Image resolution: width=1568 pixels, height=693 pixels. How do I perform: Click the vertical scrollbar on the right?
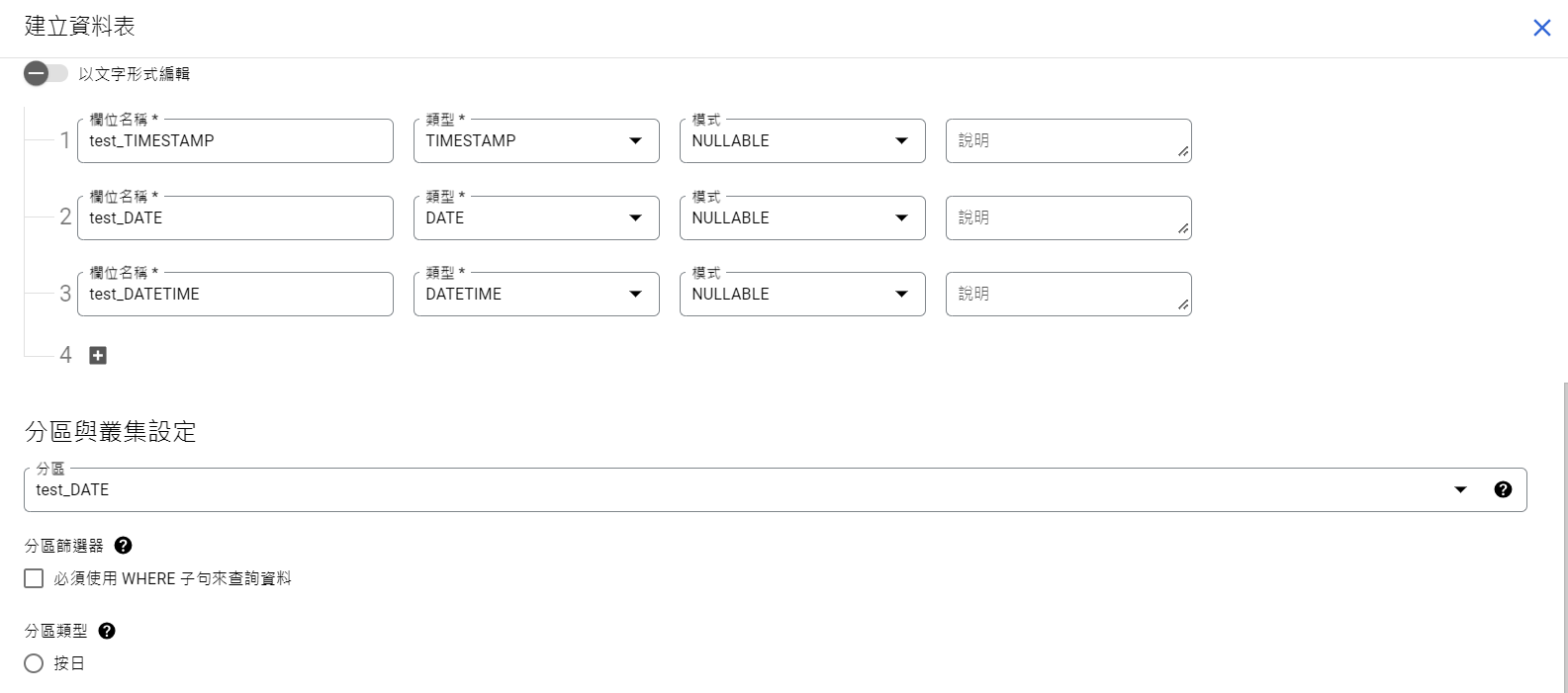coord(1563,534)
